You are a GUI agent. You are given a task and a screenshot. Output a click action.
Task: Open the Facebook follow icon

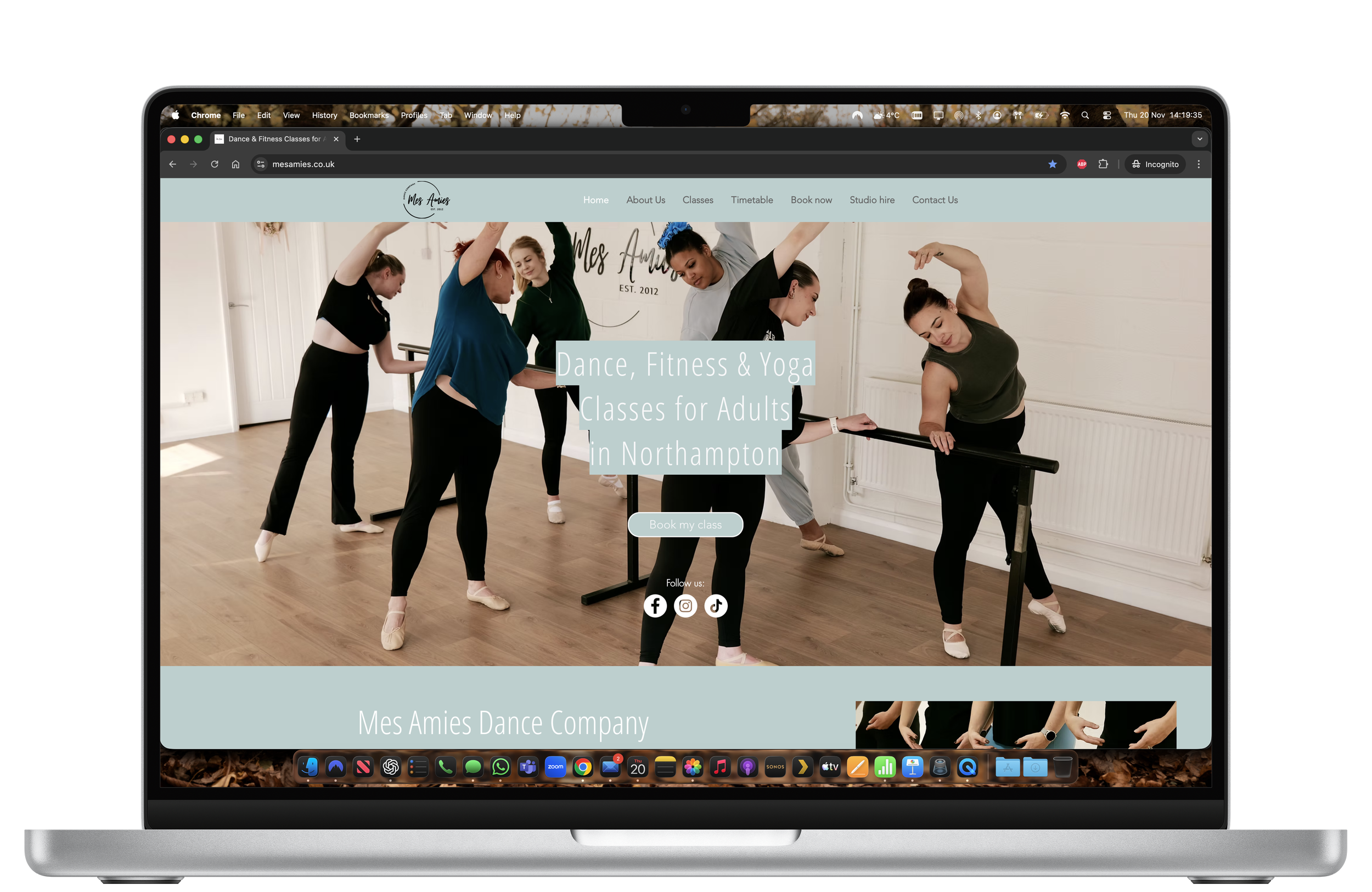coord(655,605)
